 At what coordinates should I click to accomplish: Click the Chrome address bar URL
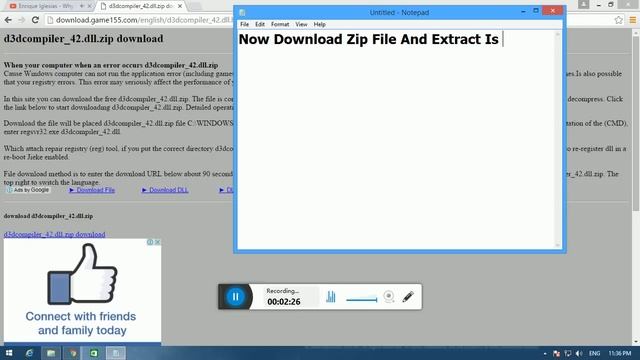(x=144, y=20)
